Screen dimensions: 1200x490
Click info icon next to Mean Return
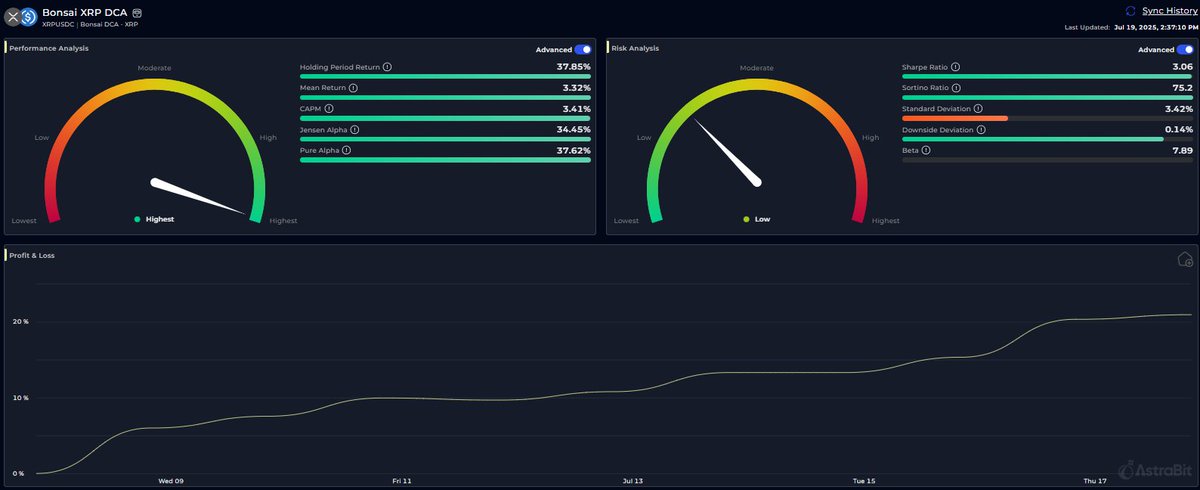click(x=353, y=88)
